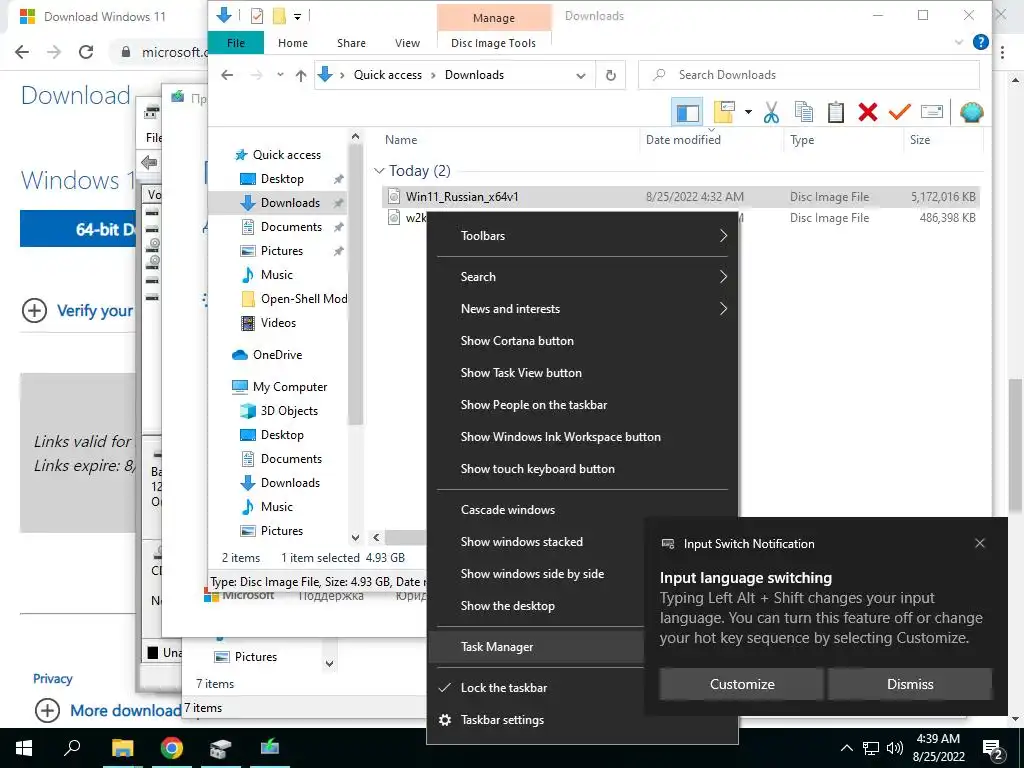Reload the Chrome page
Screen dimensions: 1024x768
[x=86, y=52]
